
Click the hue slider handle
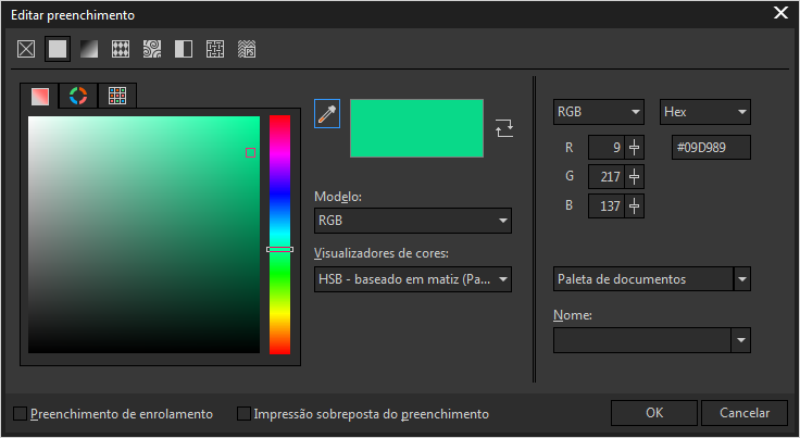pyautogui.click(x=280, y=249)
